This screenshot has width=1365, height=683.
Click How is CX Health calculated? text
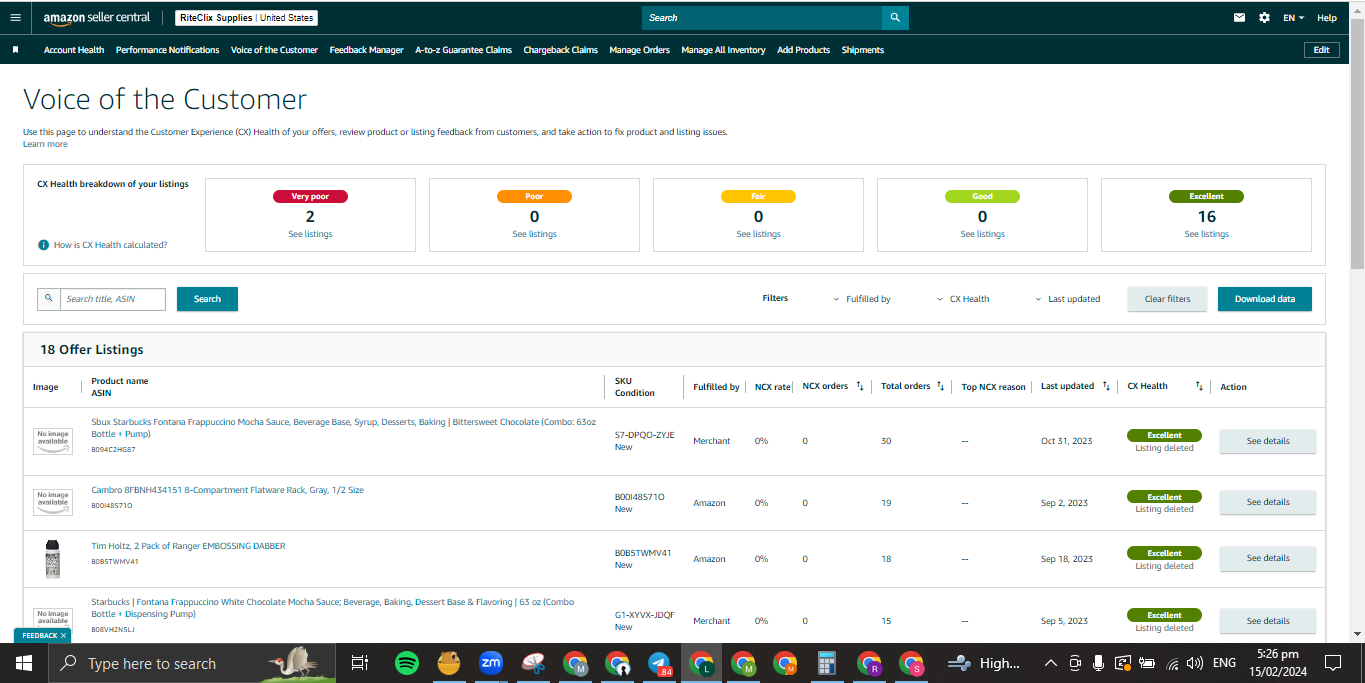click(110, 245)
